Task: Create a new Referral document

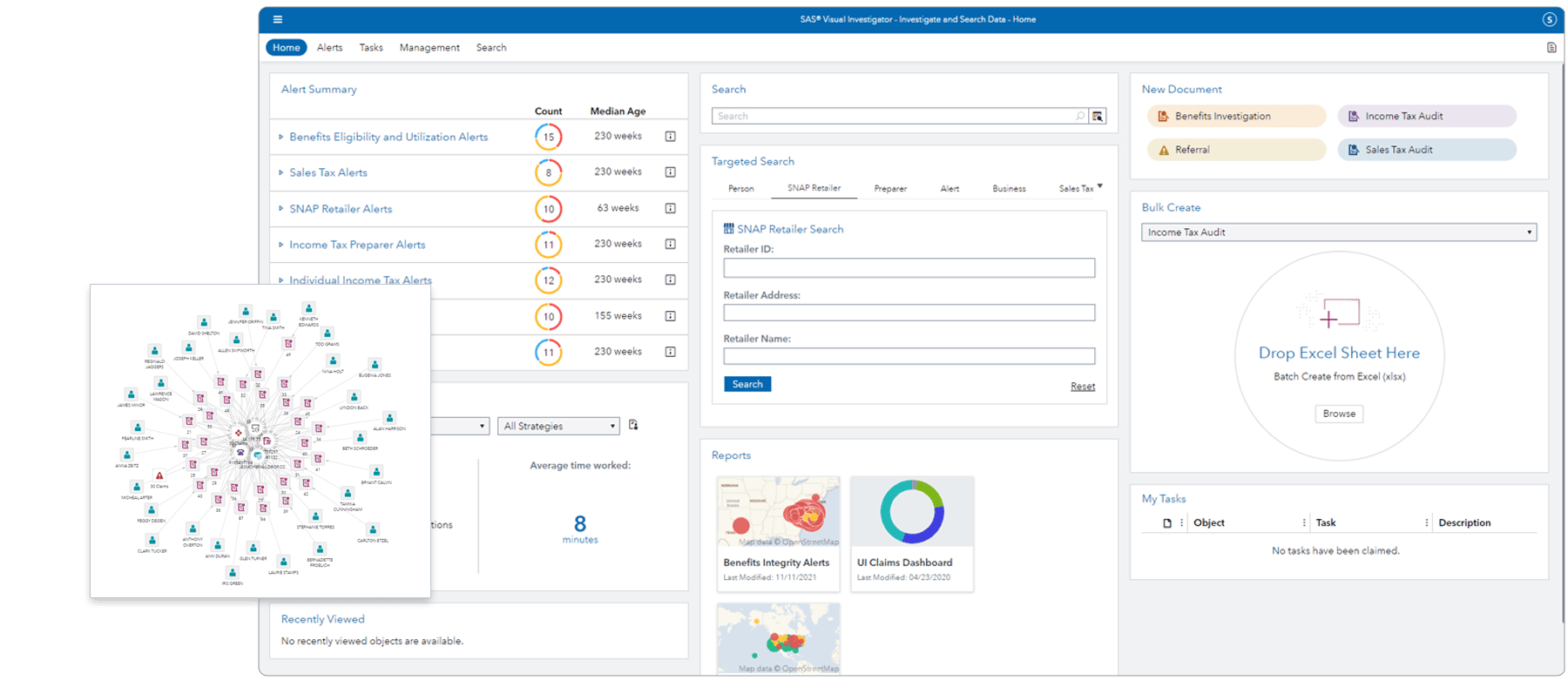Action: (x=1237, y=150)
